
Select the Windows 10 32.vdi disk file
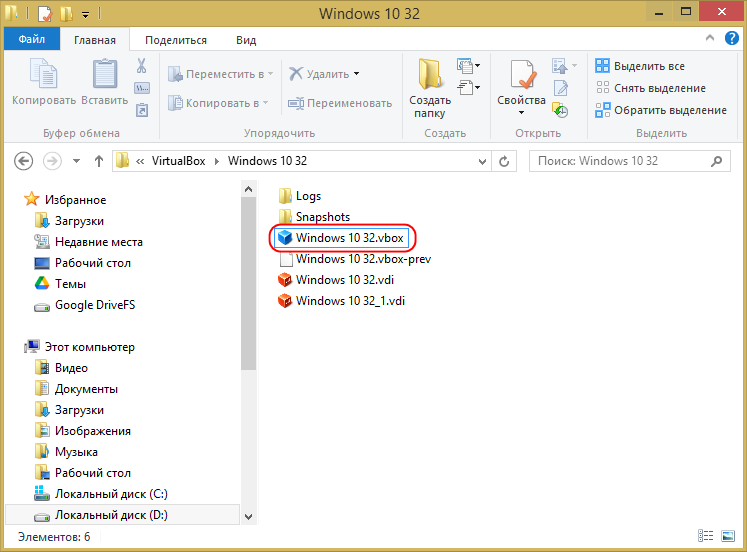(336, 280)
